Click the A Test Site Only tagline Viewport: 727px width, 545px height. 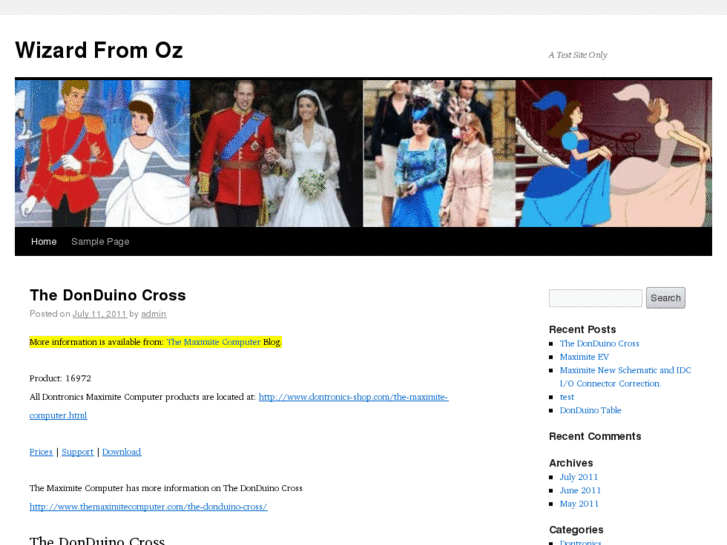click(x=578, y=55)
